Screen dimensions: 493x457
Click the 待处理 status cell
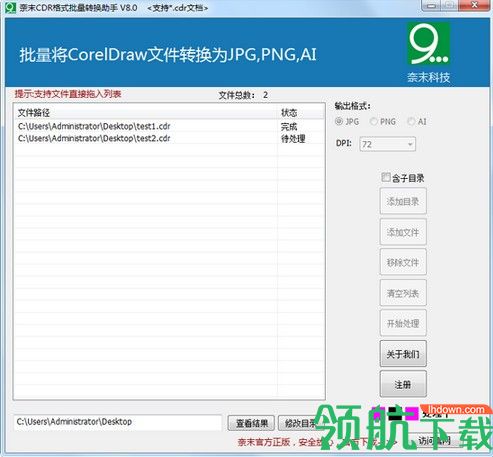(x=293, y=139)
